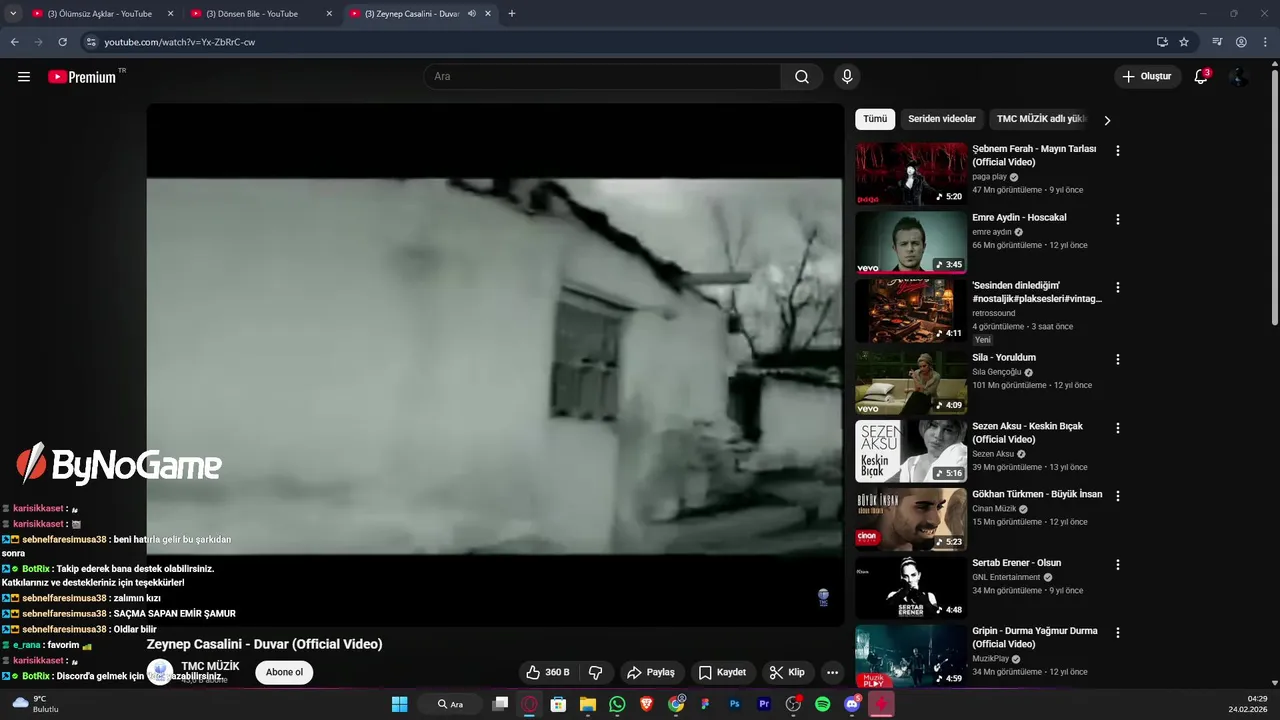The width and height of the screenshot is (1280, 720).
Task: Like the video with 360 B likes
Action: pyautogui.click(x=548, y=672)
